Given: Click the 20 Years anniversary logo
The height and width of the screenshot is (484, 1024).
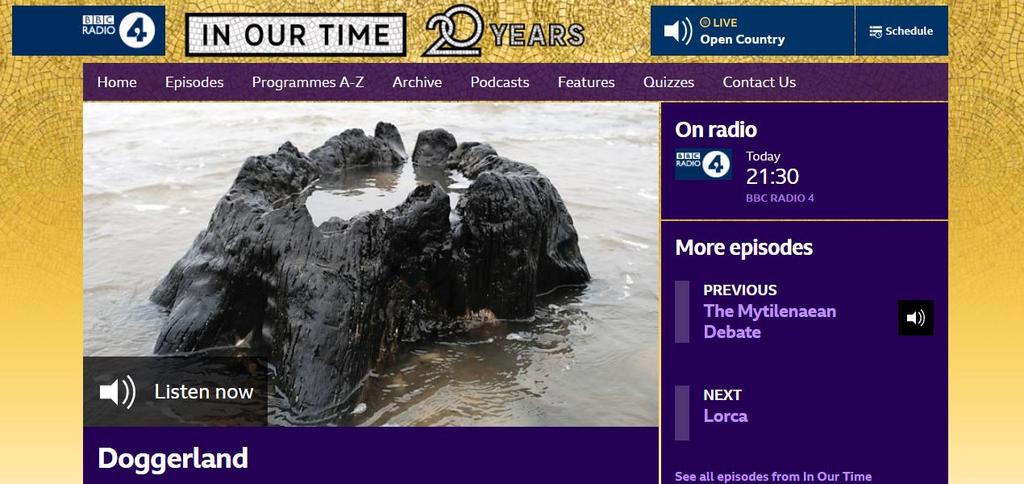Looking at the screenshot, I should pos(504,31).
